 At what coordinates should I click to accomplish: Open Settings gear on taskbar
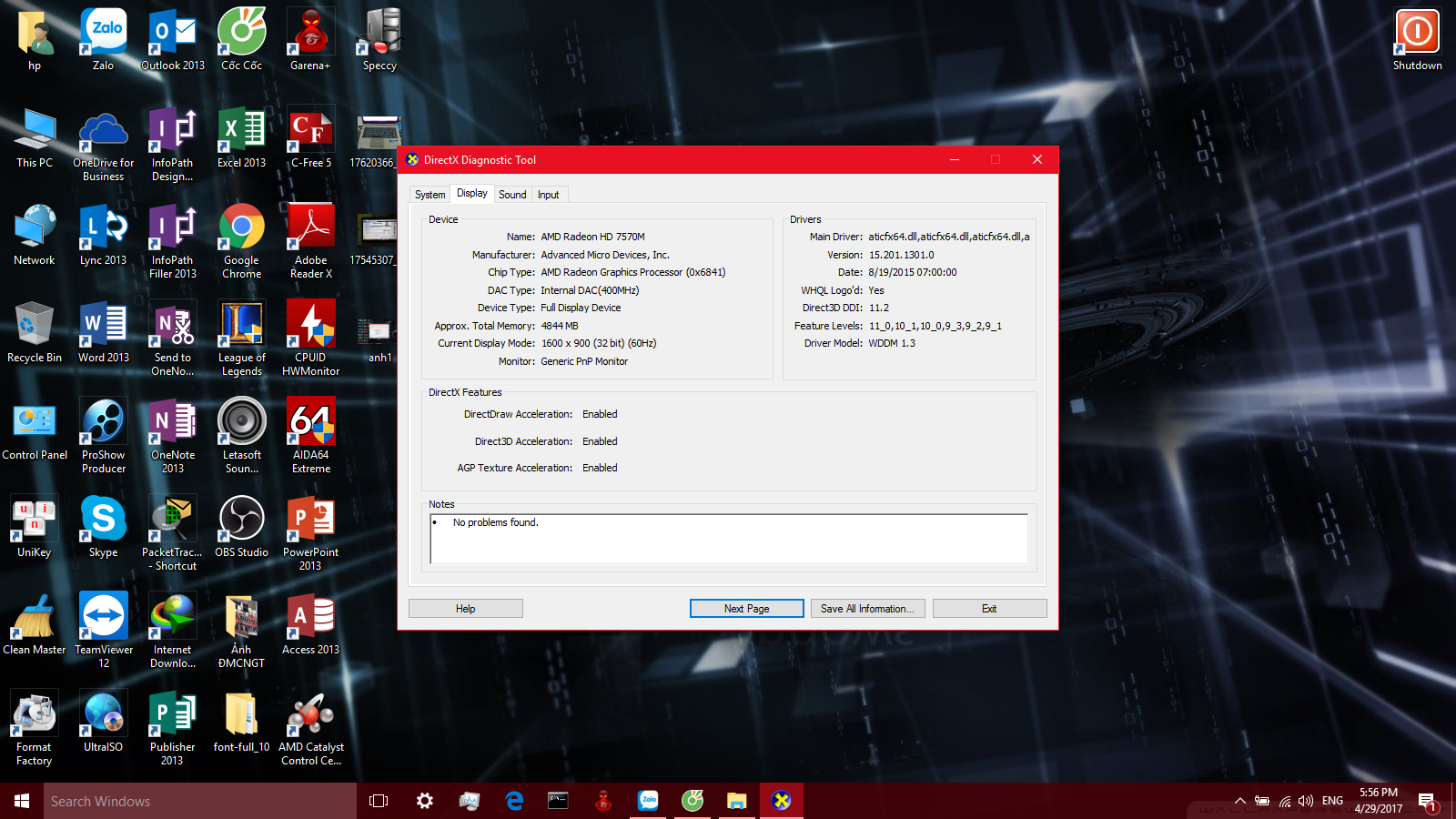[x=424, y=801]
